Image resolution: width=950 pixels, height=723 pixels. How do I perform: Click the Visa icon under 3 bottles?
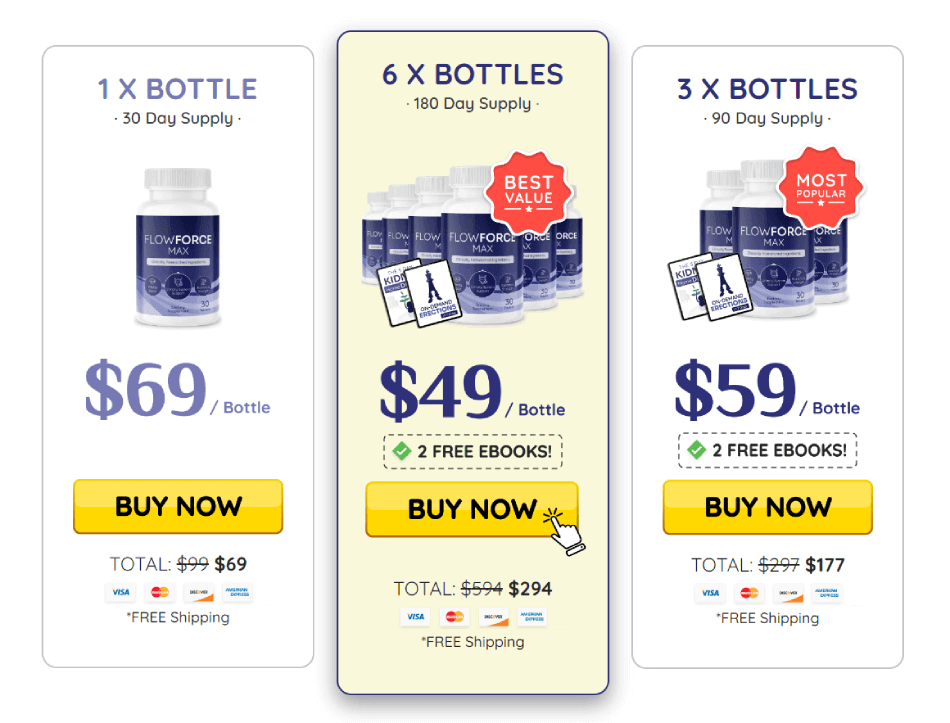pos(710,592)
